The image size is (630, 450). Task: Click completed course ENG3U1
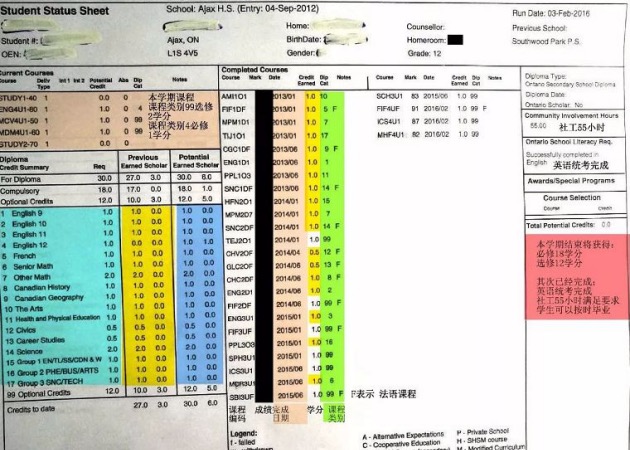point(241,319)
